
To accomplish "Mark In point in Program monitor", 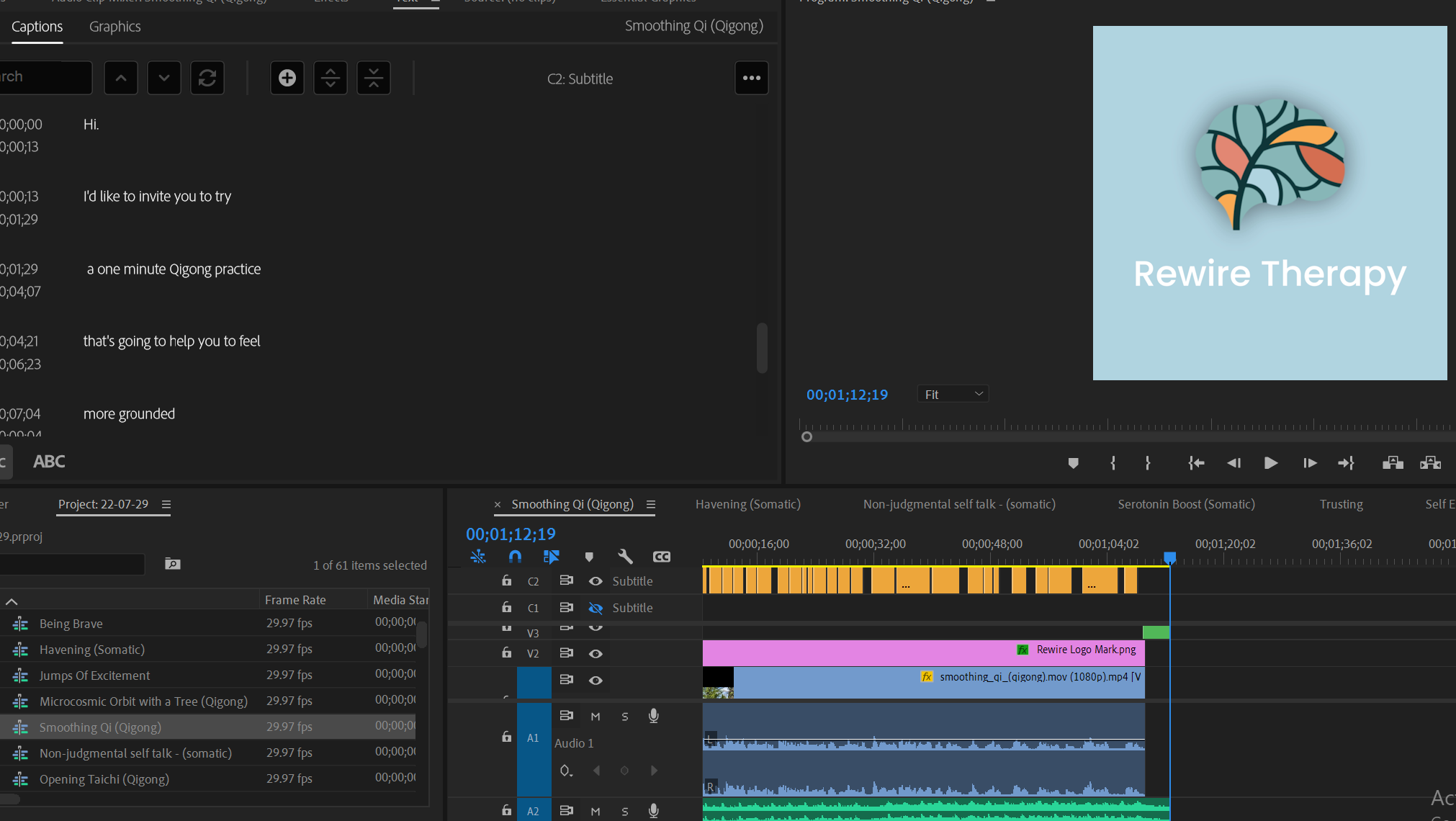I will click(x=1113, y=463).
